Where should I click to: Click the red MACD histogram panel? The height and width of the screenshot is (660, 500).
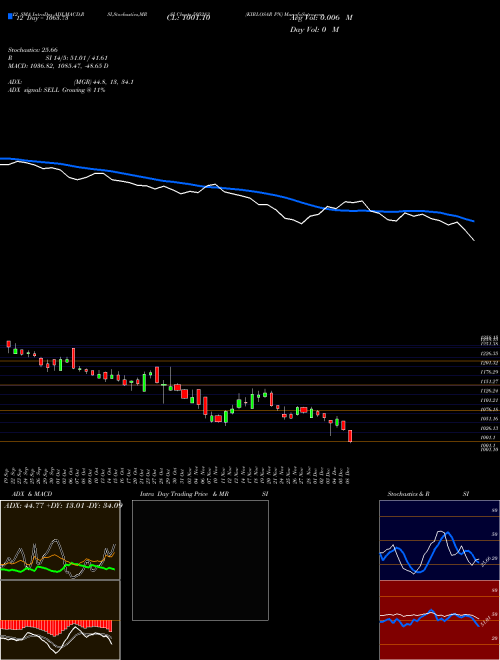(60, 620)
